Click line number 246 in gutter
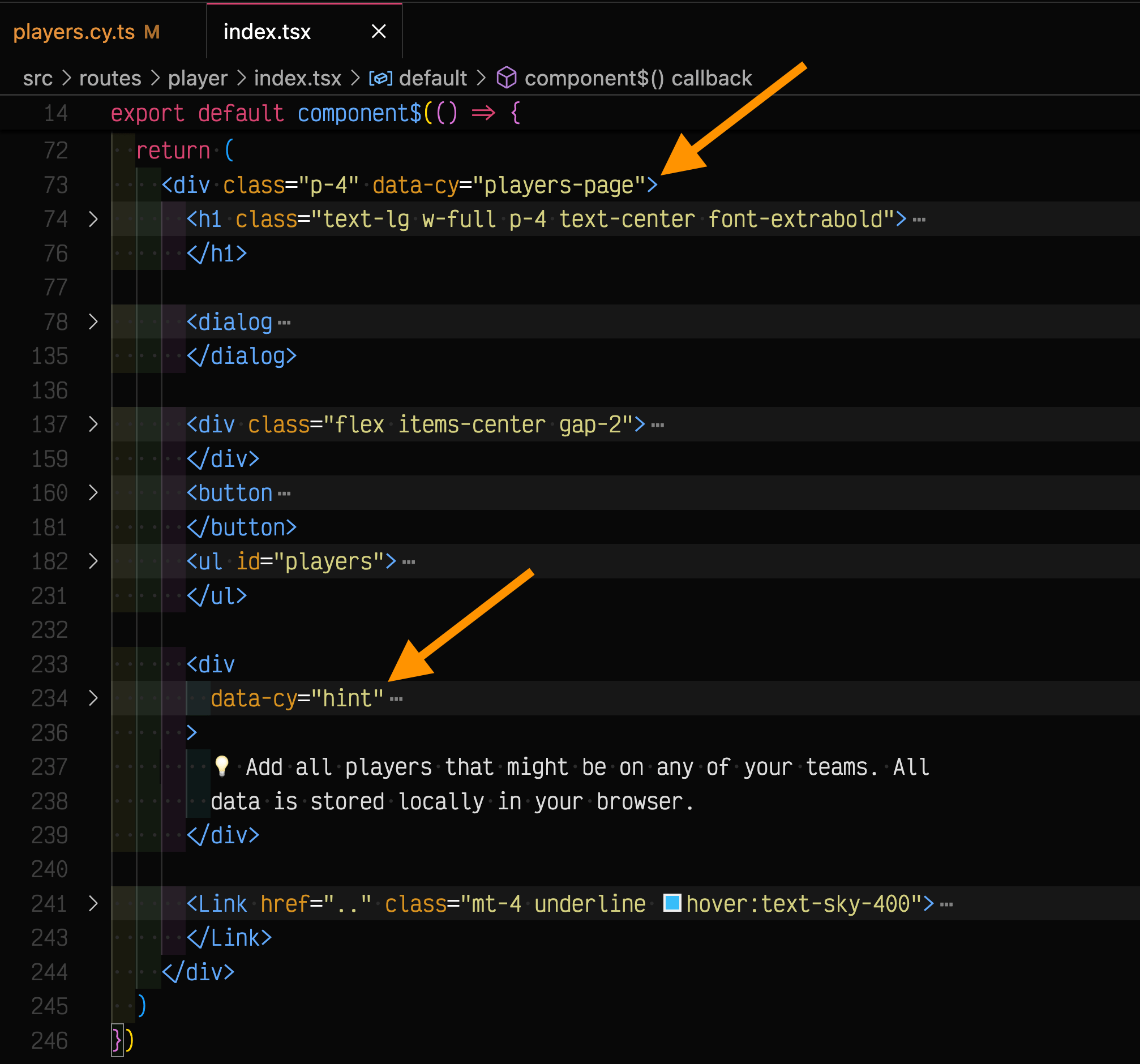Screen dimensions: 1140x1064 tap(50, 1040)
